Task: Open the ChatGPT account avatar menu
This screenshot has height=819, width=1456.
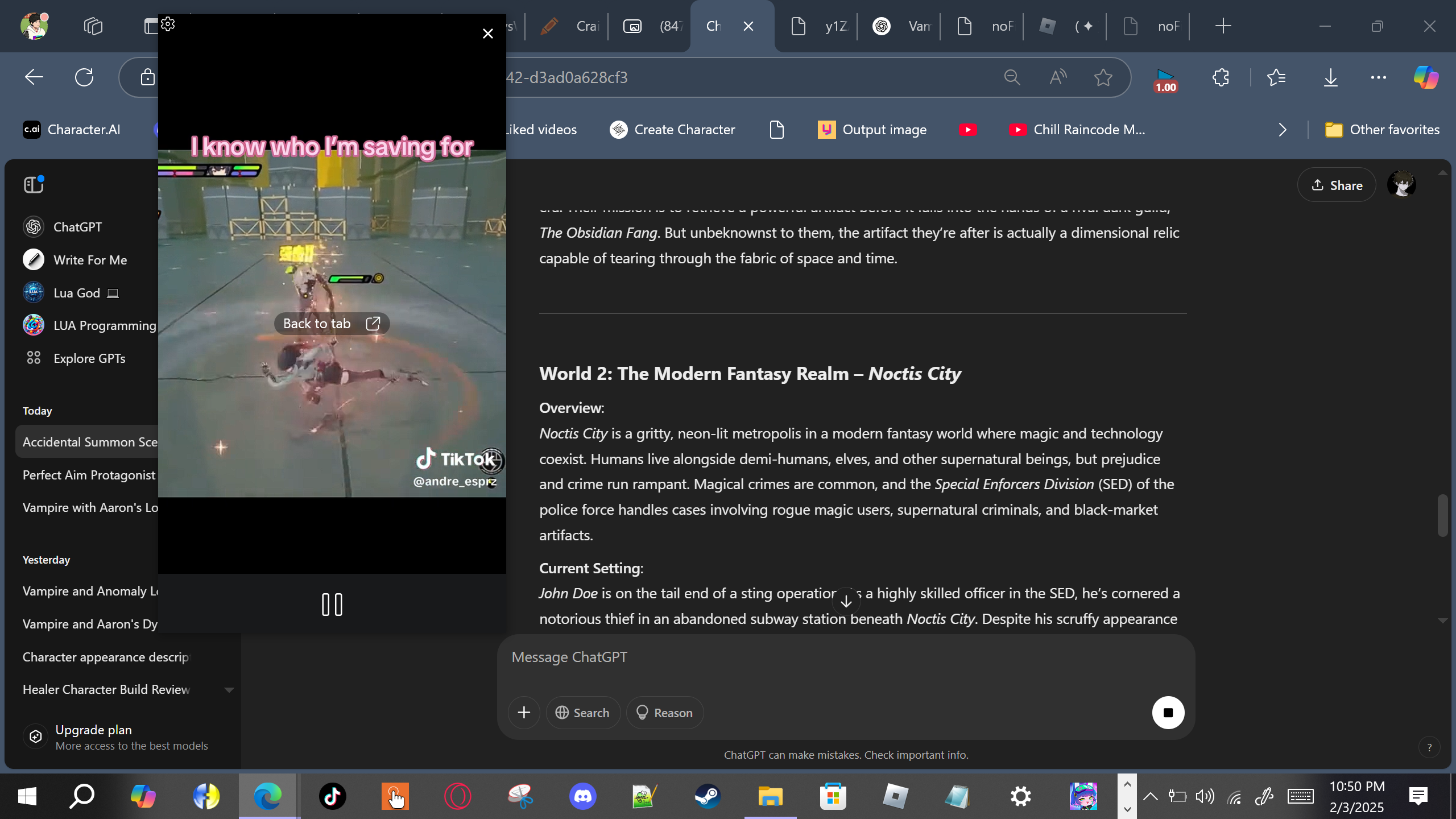Action: point(1401,185)
